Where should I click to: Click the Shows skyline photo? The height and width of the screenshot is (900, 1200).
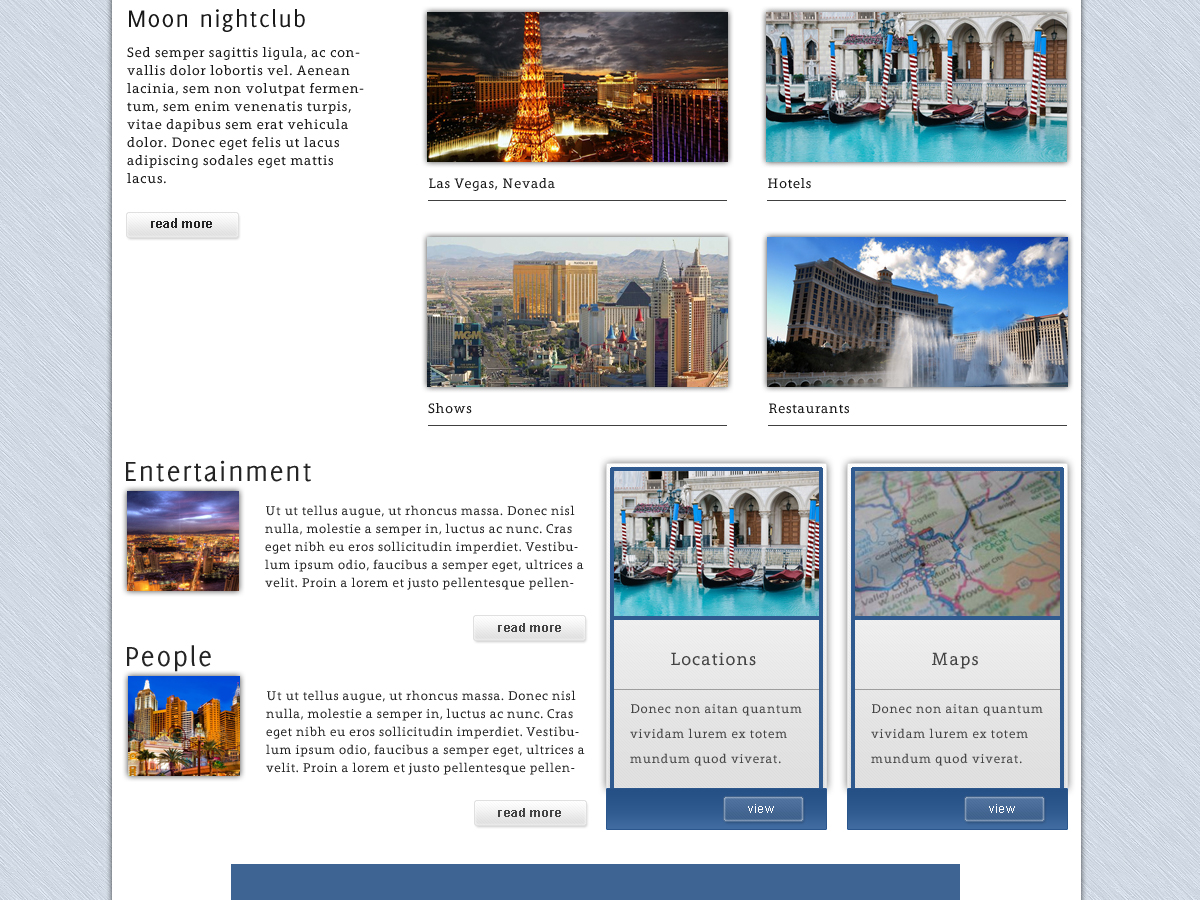(x=577, y=311)
